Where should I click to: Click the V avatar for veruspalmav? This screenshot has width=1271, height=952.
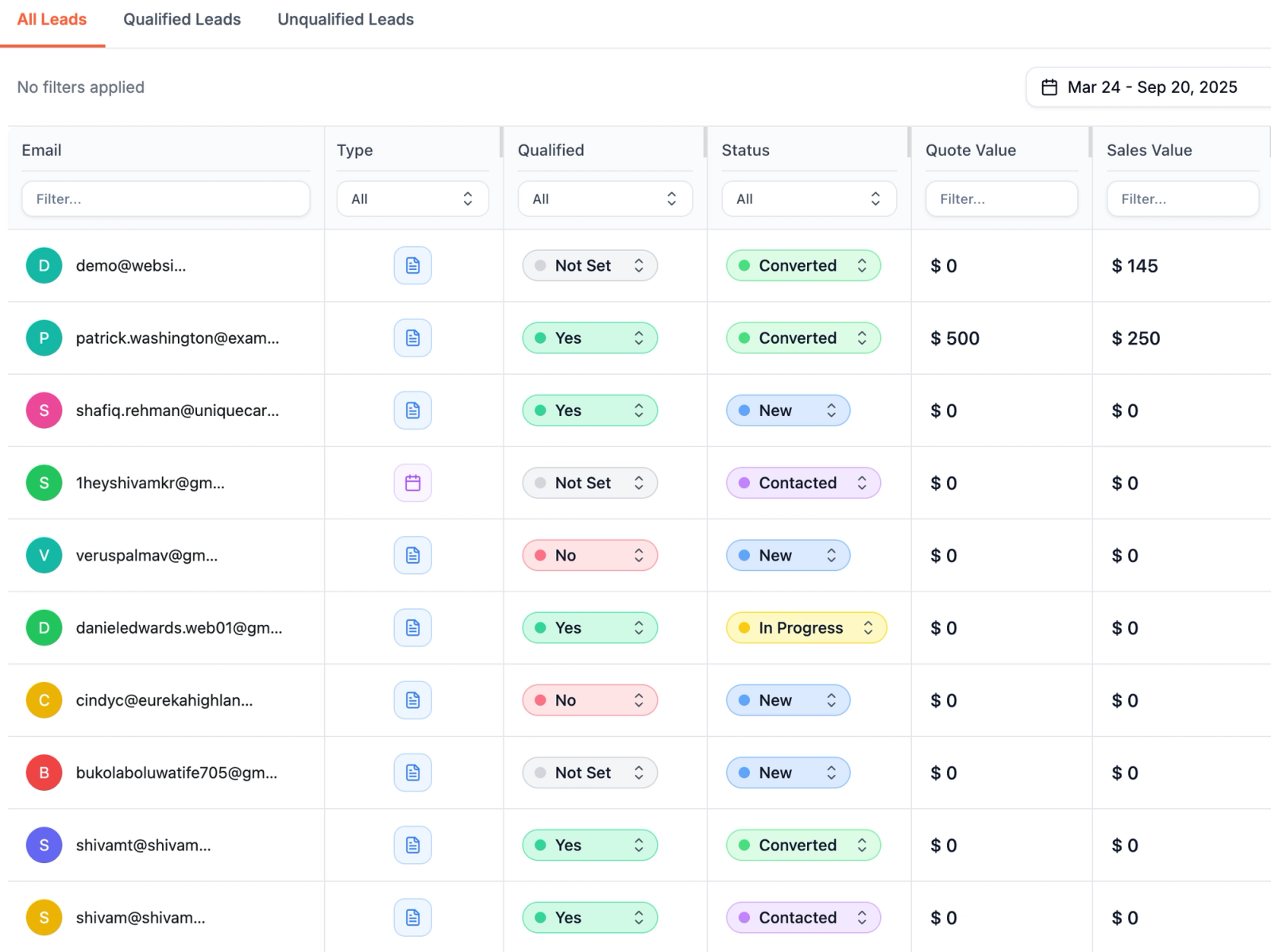click(x=44, y=555)
